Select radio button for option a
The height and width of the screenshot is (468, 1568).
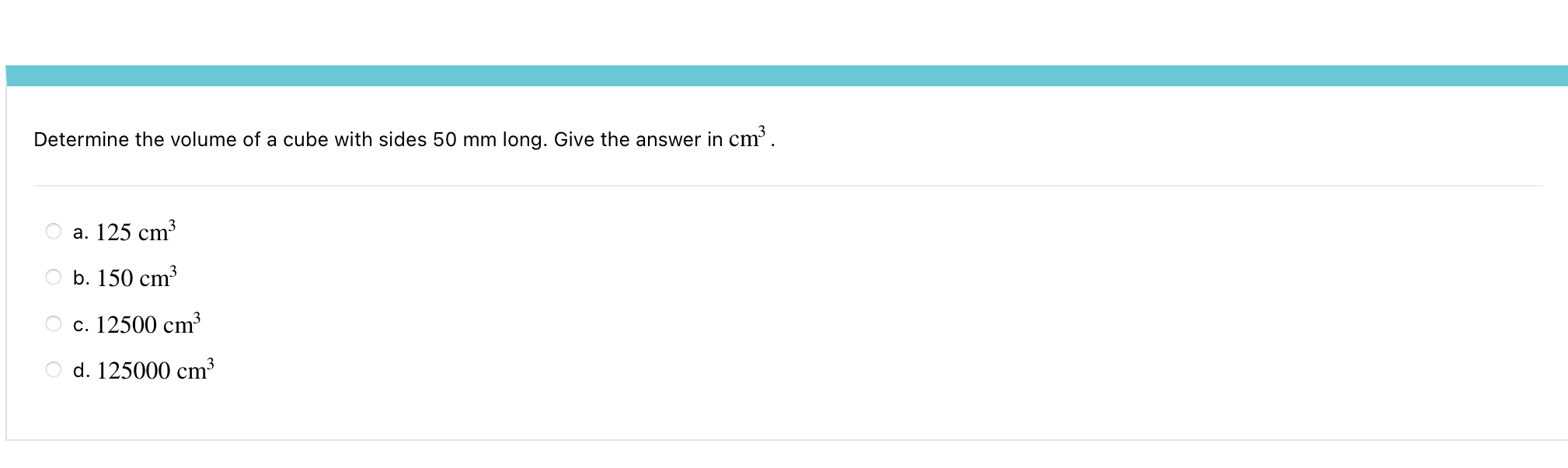53,229
